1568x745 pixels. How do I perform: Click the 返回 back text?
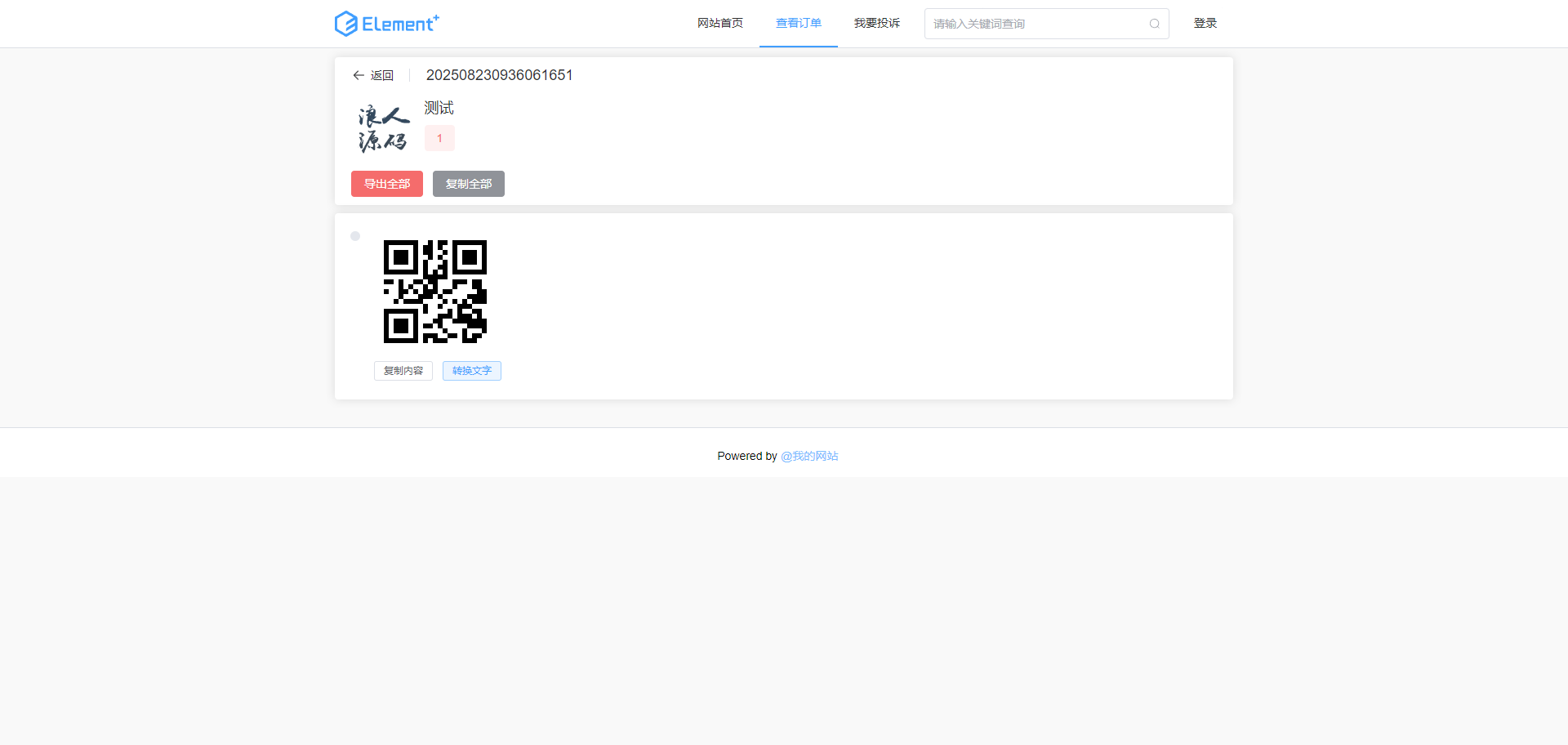coord(382,75)
